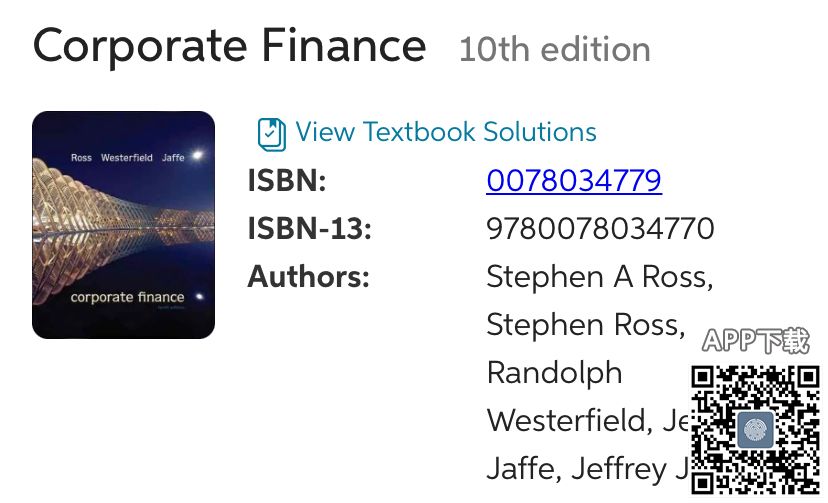The width and height of the screenshot is (828, 503).
Task: Click the author names printed on the cover
Action: click(x=127, y=159)
